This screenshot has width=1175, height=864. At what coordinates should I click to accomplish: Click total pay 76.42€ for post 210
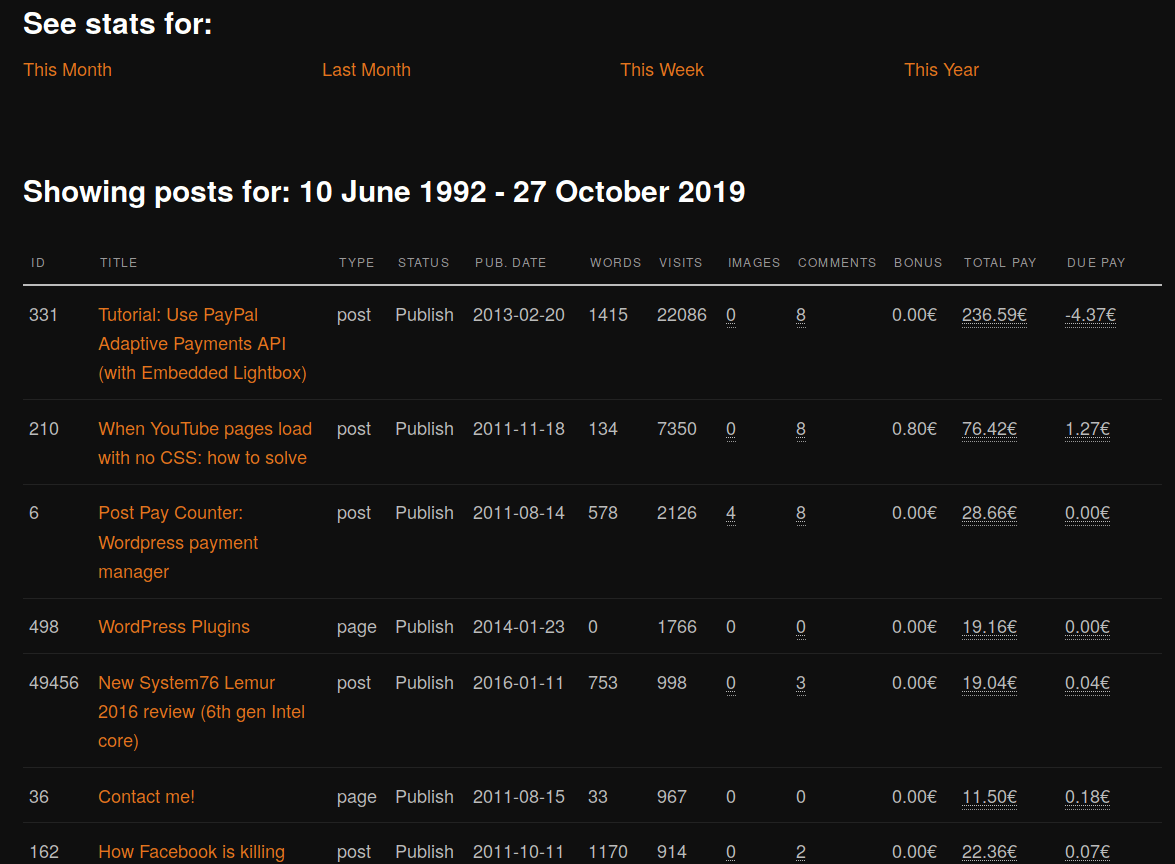[x=989, y=429]
